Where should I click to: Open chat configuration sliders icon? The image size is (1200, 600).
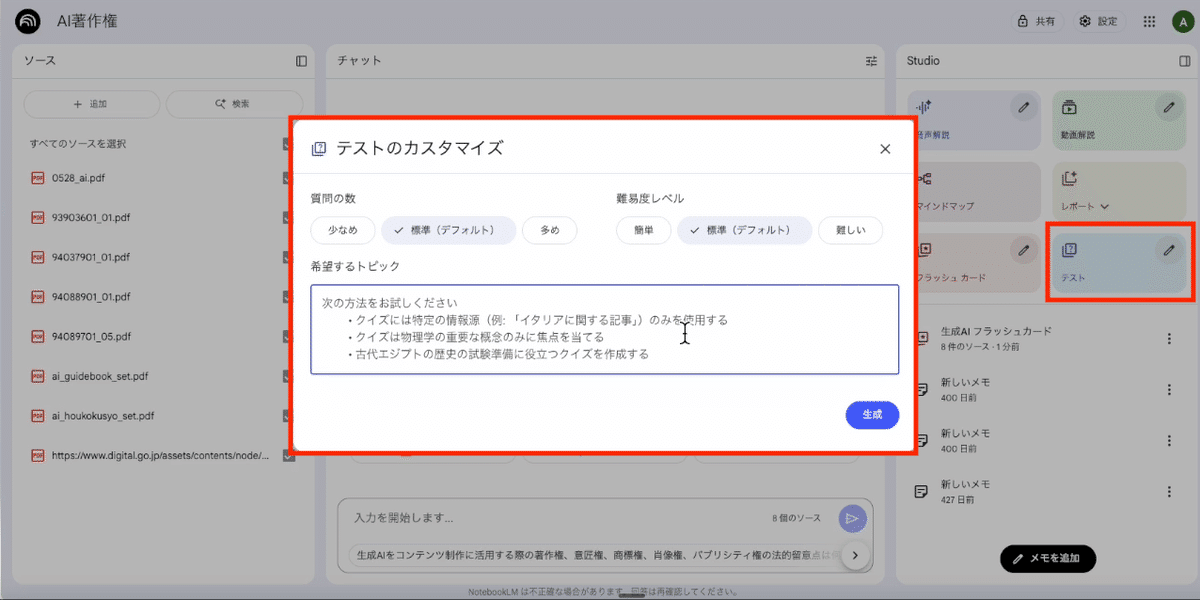[x=871, y=61]
